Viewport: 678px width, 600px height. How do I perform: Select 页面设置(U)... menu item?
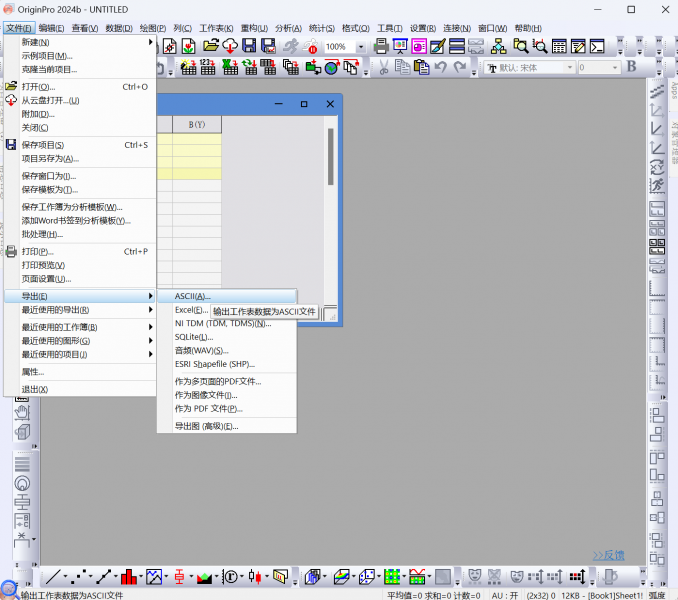[x=80, y=279]
